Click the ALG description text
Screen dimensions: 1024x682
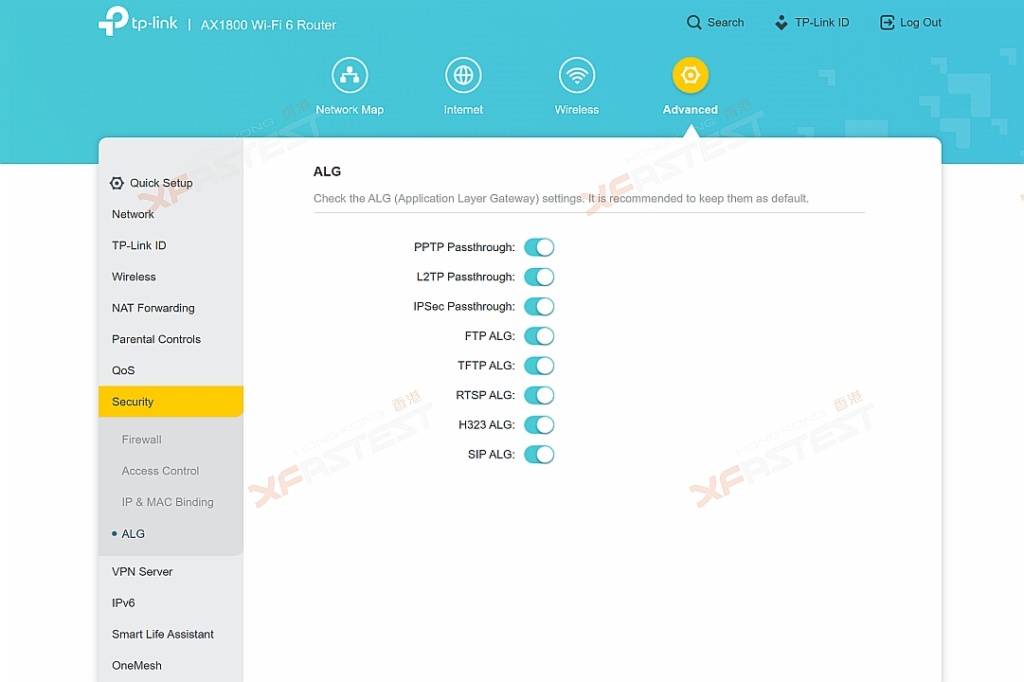[x=561, y=199]
